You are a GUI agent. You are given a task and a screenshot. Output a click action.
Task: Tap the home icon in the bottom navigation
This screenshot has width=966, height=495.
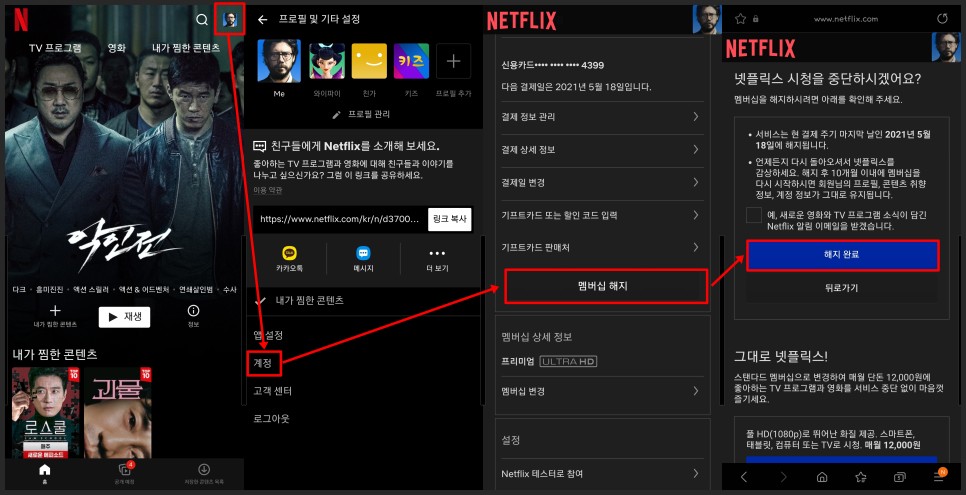[x=44, y=470]
